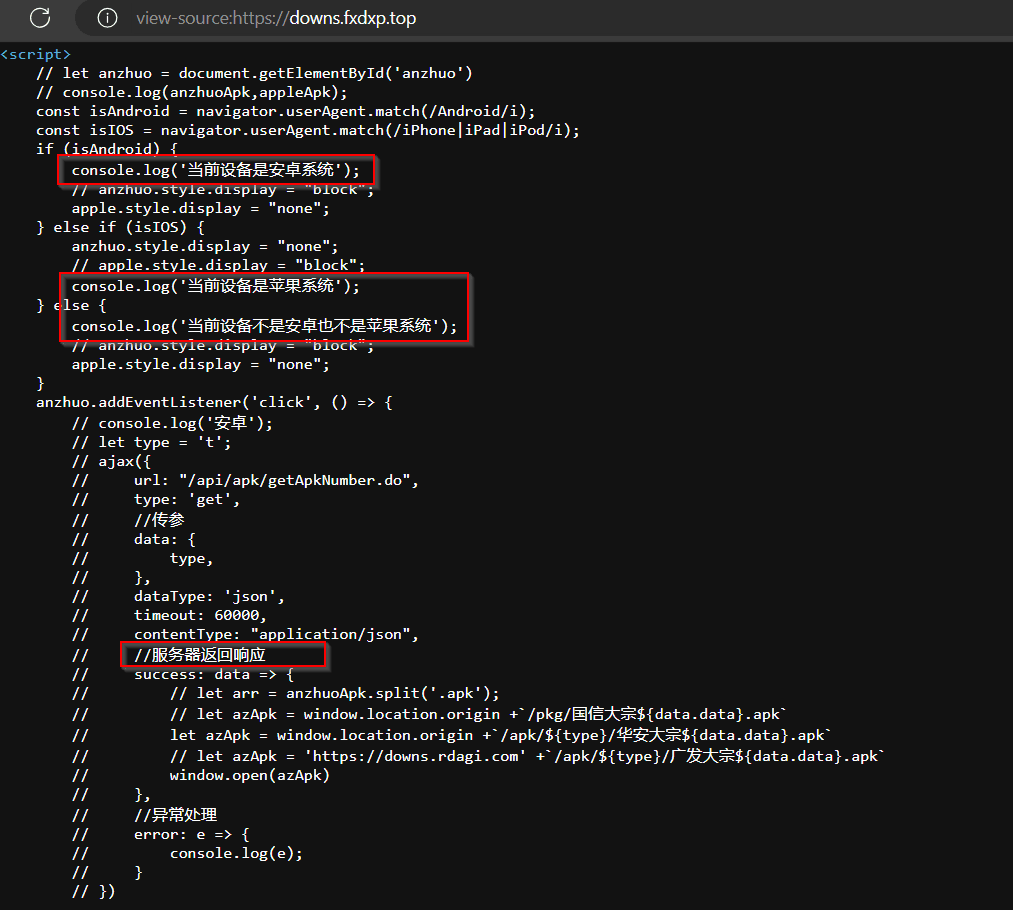The image size is (1013, 910).
Task: Open the site information icon in address bar
Action: 108,18
